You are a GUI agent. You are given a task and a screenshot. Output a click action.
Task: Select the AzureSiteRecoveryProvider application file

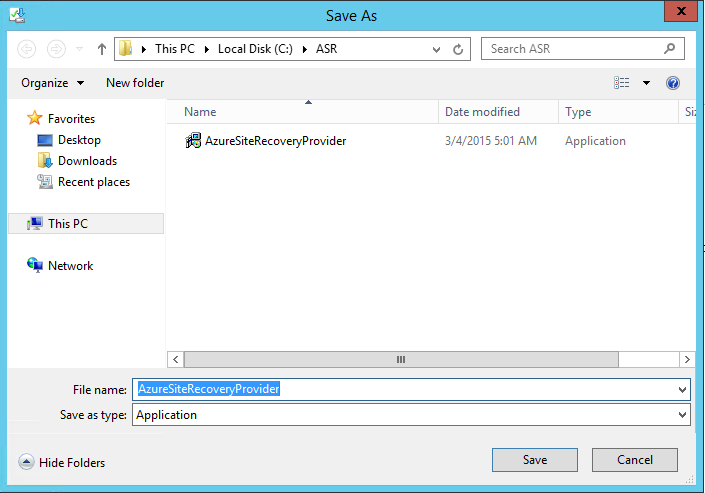coord(275,141)
